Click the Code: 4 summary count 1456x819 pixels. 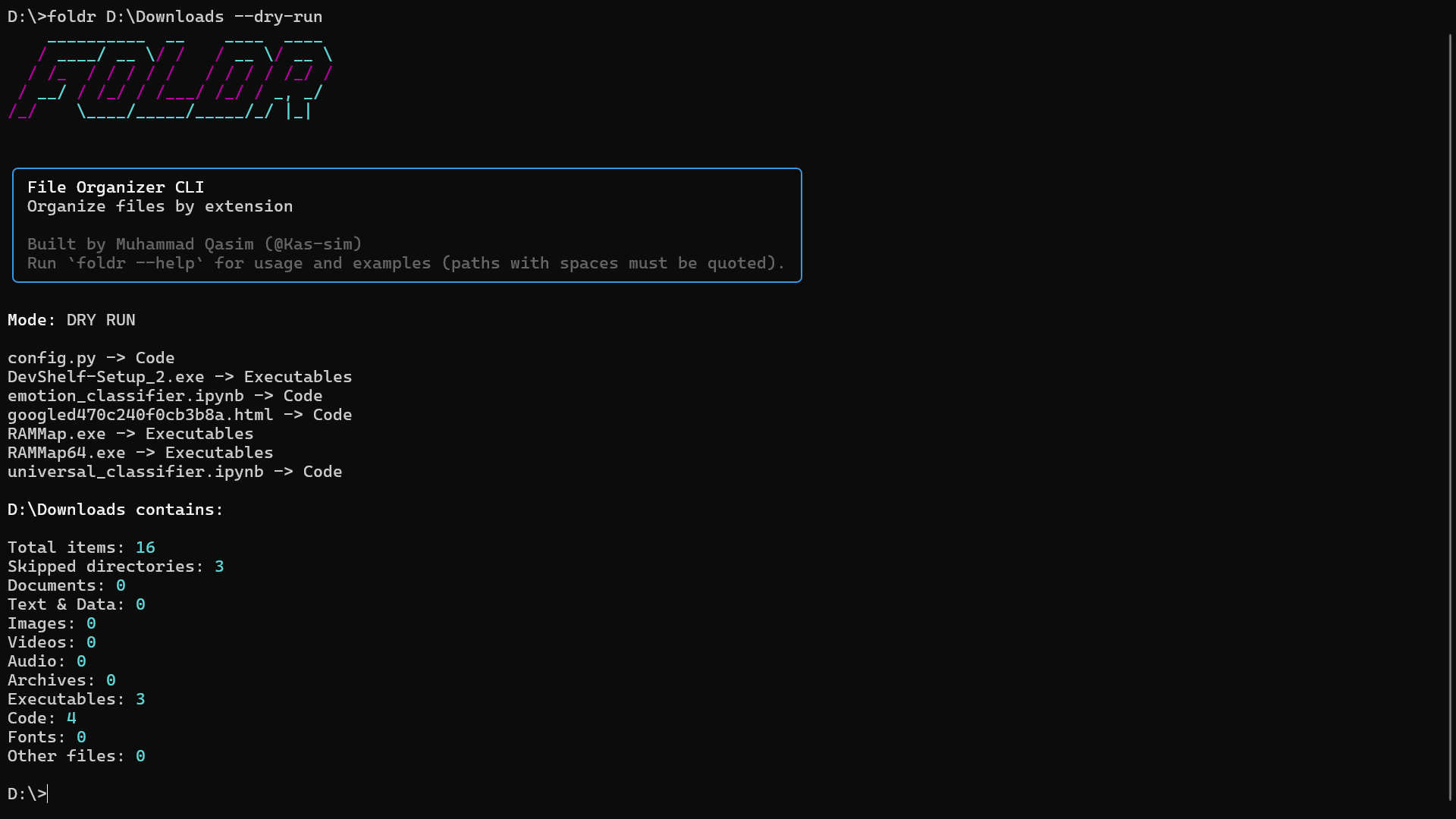tap(72, 717)
